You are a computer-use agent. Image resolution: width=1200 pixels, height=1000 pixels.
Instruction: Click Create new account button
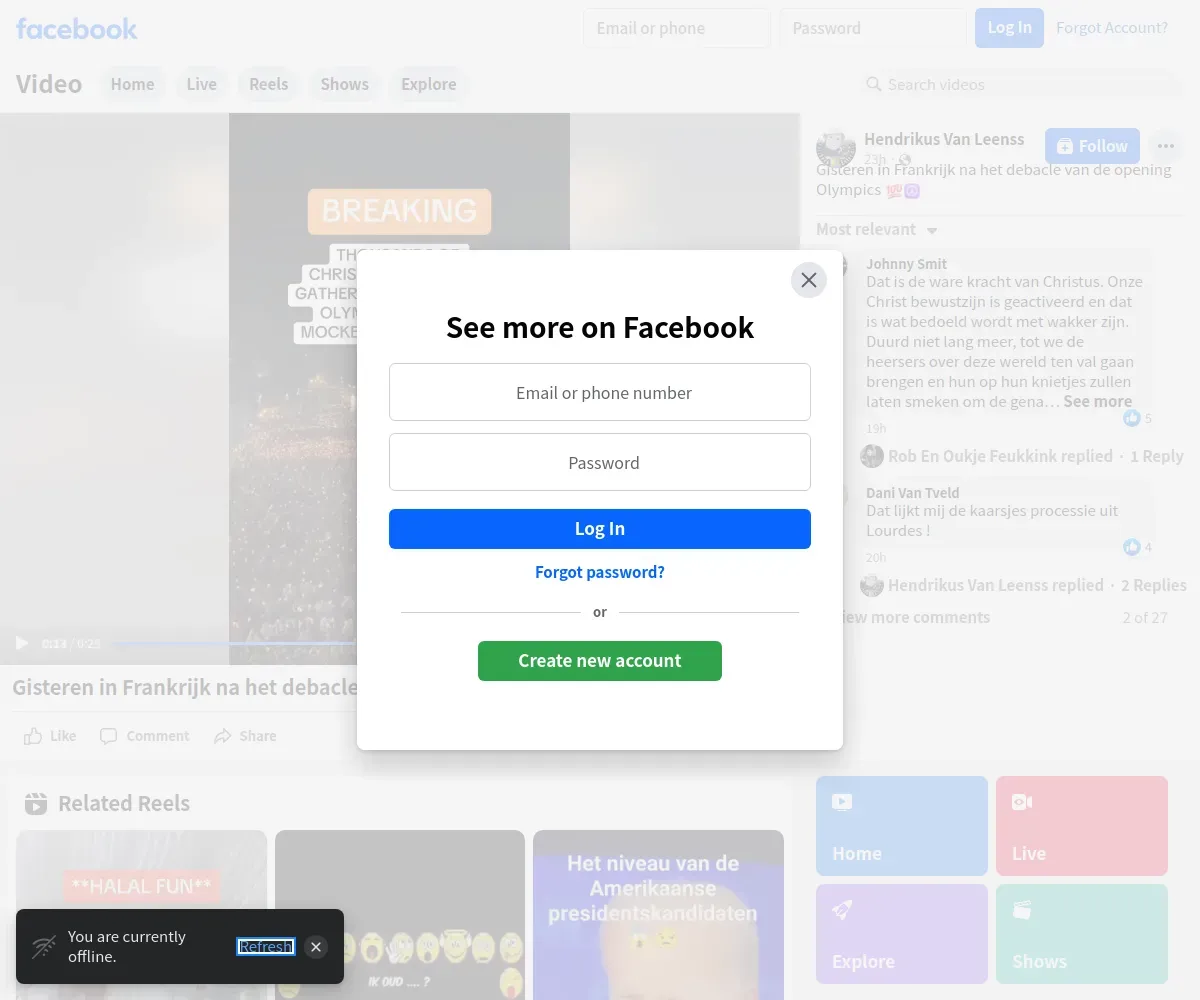pos(600,661)
